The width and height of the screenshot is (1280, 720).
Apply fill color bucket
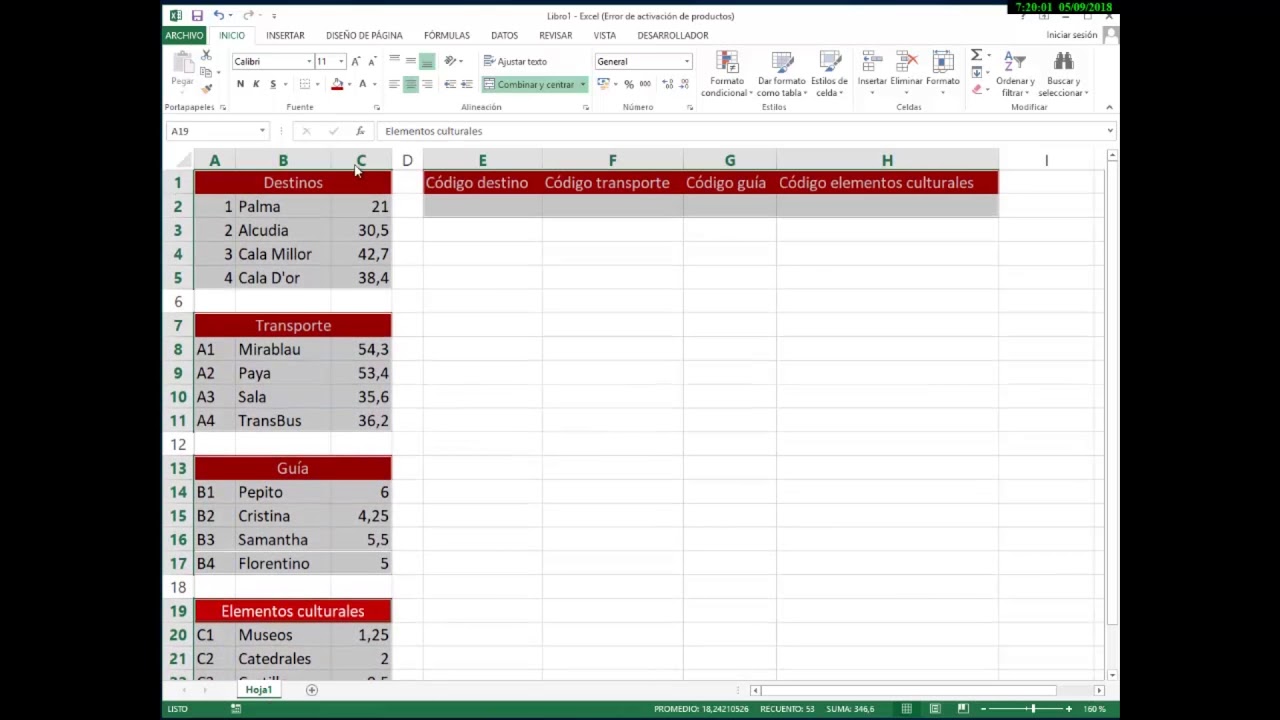coord(337,84)
